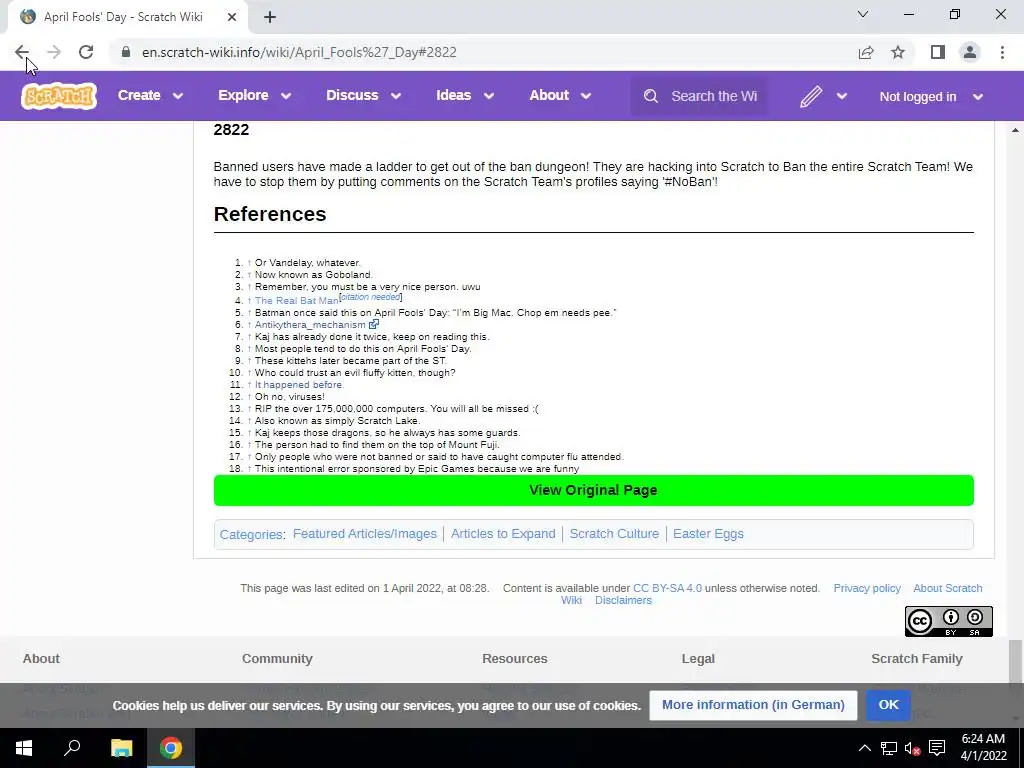Open the Windows Start menu

[x=24, y=748]
